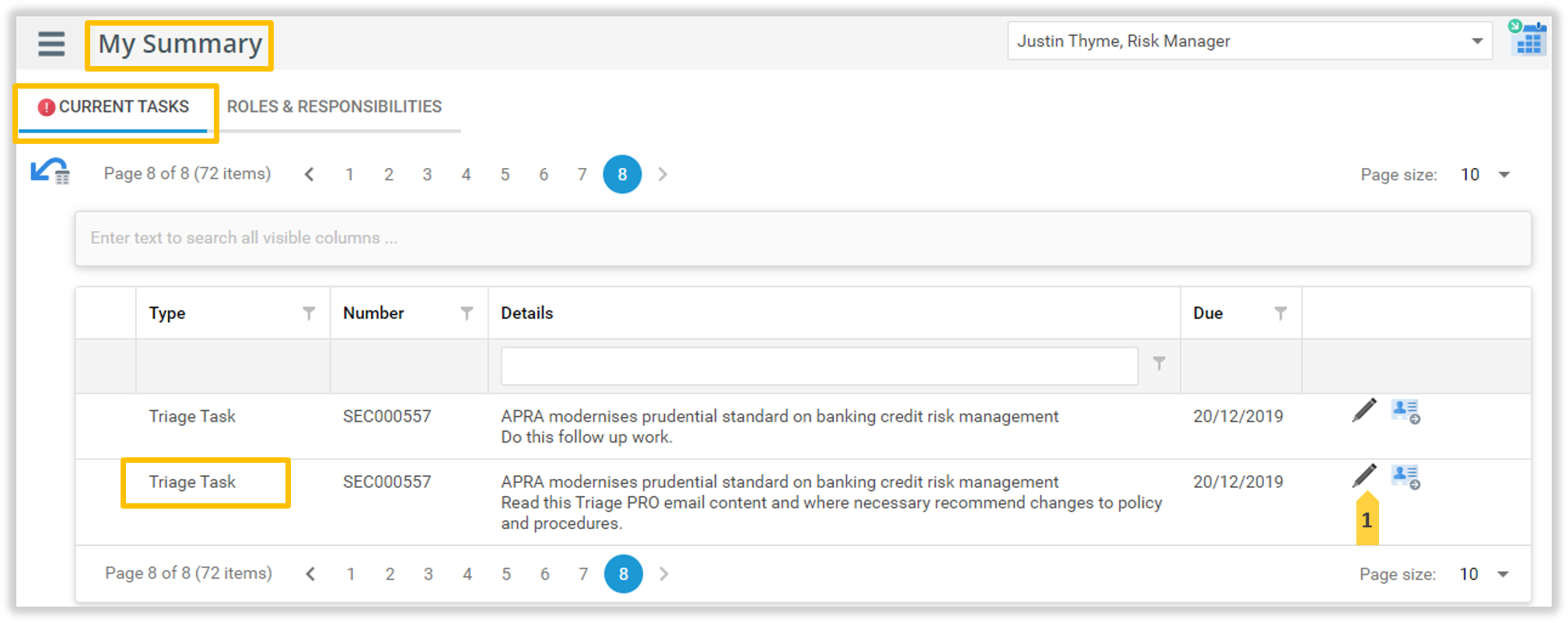Expand the Justin Thyme user dropdown
The width and height of the screenshot is (1568, 623).
(1476, 41)
